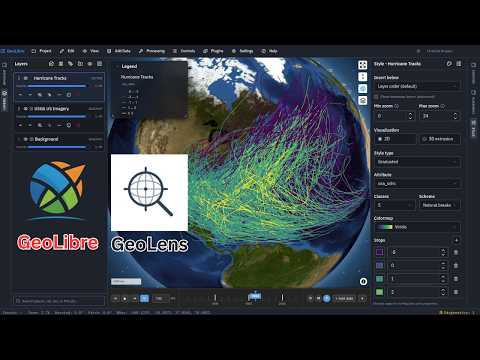Delete the second stop with trash icon
Viewport: 480px width, 360px height.
(x=456, y=266)
